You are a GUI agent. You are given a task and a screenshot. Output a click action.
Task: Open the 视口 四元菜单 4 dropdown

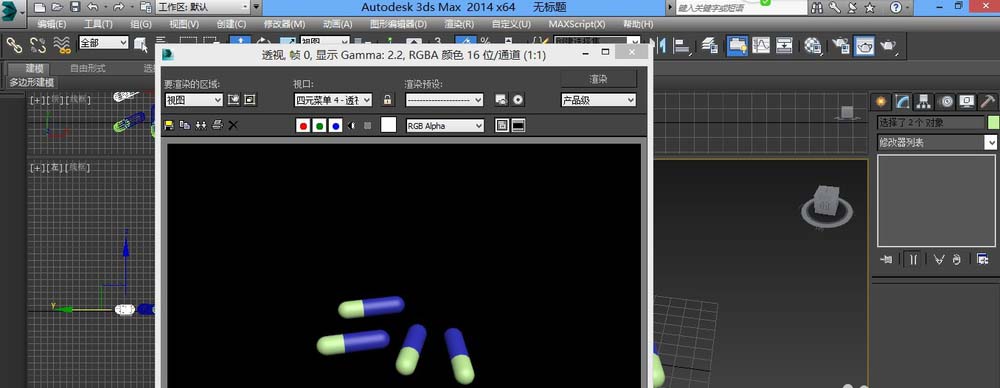(333, 100)
